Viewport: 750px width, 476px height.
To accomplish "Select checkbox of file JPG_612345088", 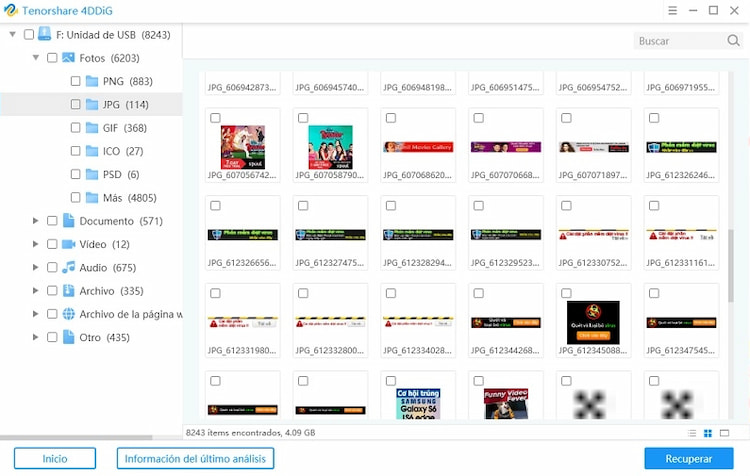I will (x=566, y=293).
